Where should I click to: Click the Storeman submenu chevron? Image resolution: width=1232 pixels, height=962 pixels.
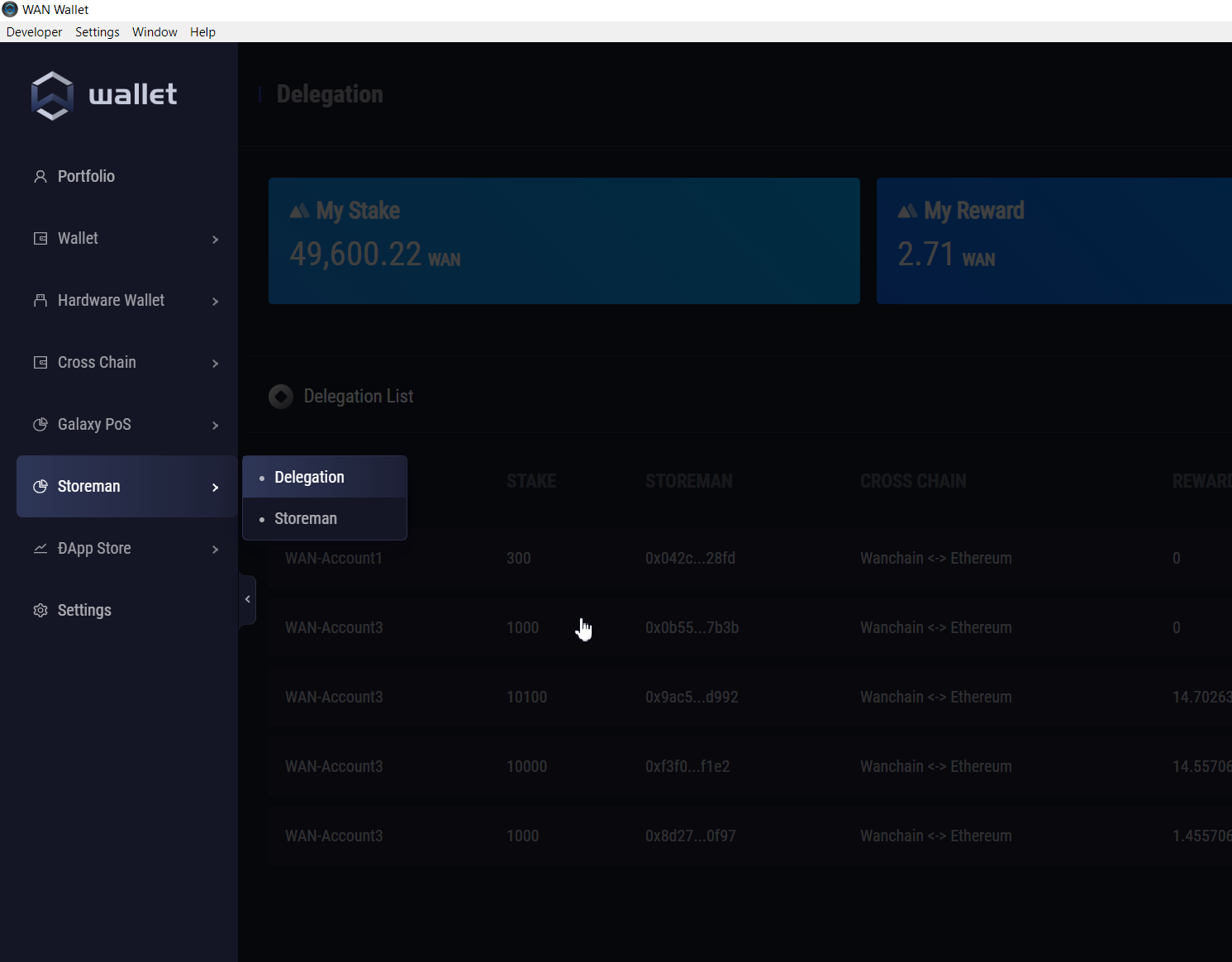click(x=215, y=487)
